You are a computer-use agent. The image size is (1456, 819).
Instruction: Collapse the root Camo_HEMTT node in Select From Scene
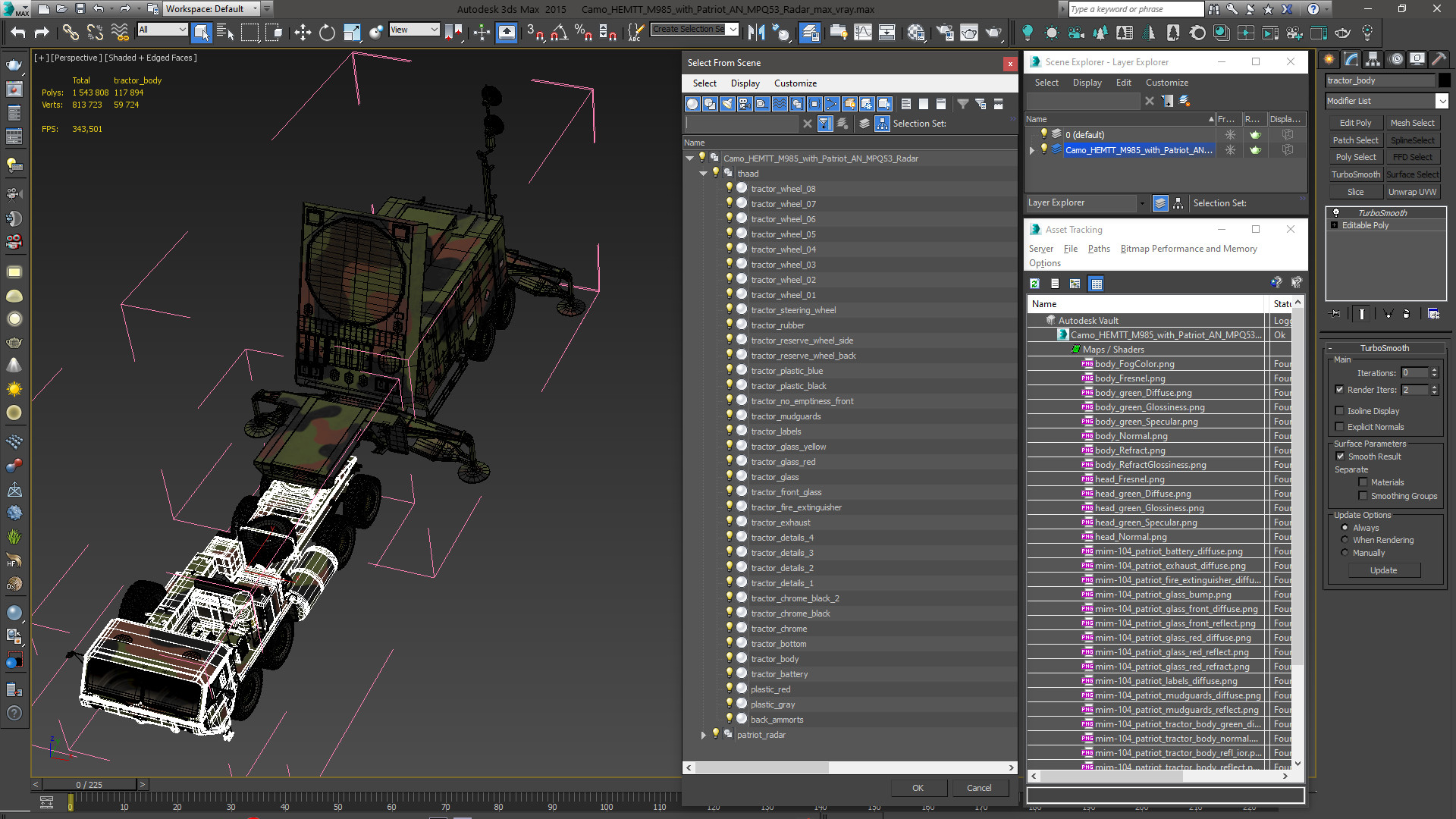coord(689,158)
